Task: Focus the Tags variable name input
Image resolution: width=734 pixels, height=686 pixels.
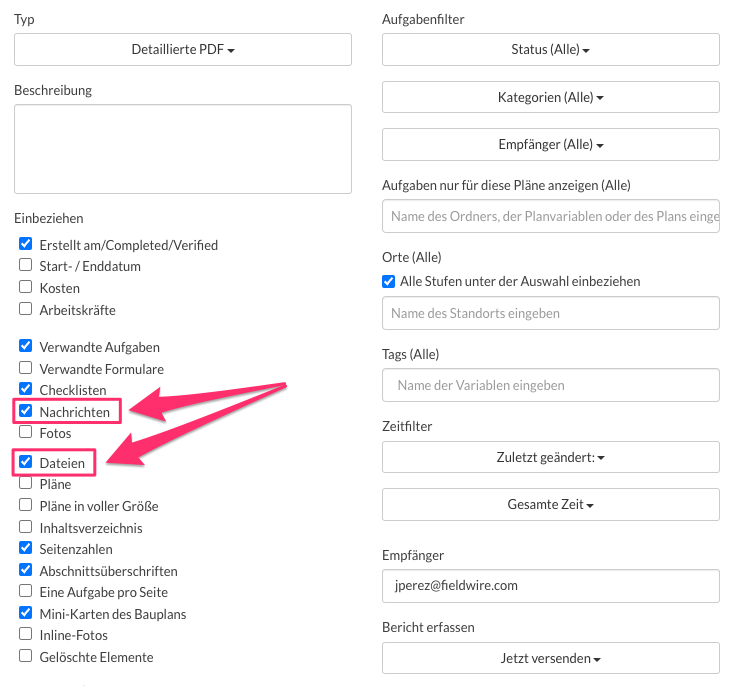Action: (551, 385)
